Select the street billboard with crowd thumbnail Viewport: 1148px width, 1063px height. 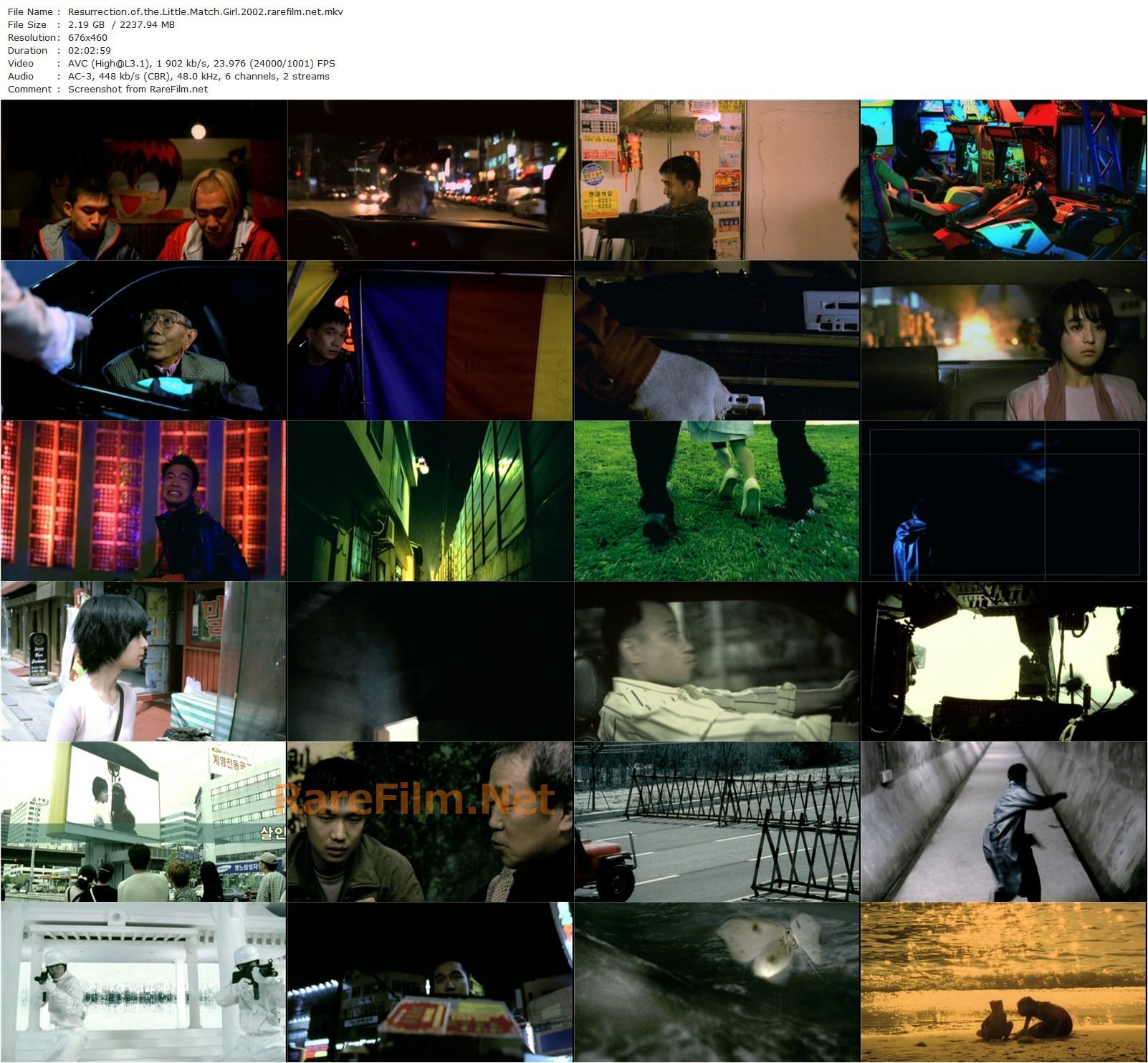pyautogui.click(x=143, y=822)
